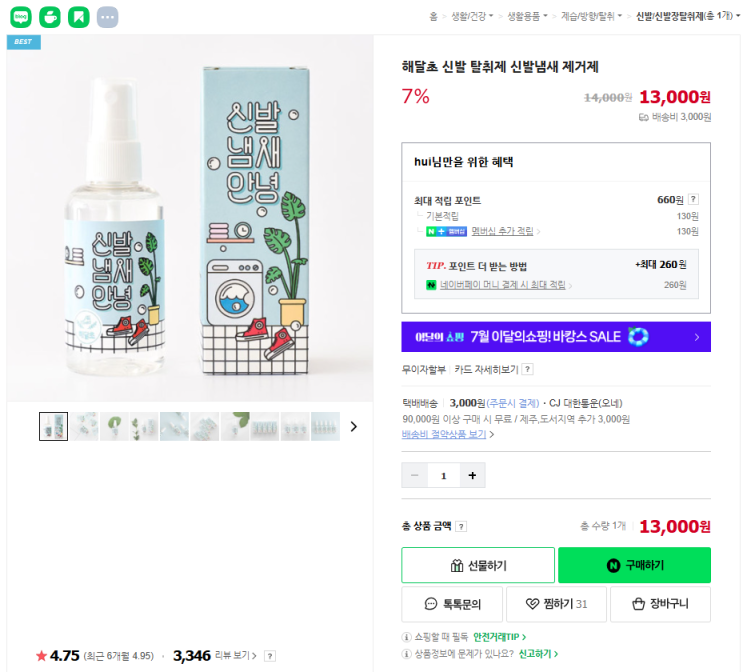Click help icon beside 최대 적립 포인트

(693, 200)
